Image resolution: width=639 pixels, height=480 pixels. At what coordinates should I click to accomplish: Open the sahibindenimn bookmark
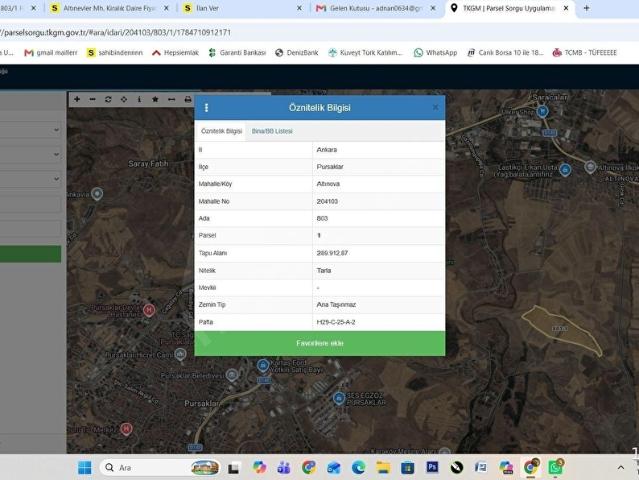point(115,53)
